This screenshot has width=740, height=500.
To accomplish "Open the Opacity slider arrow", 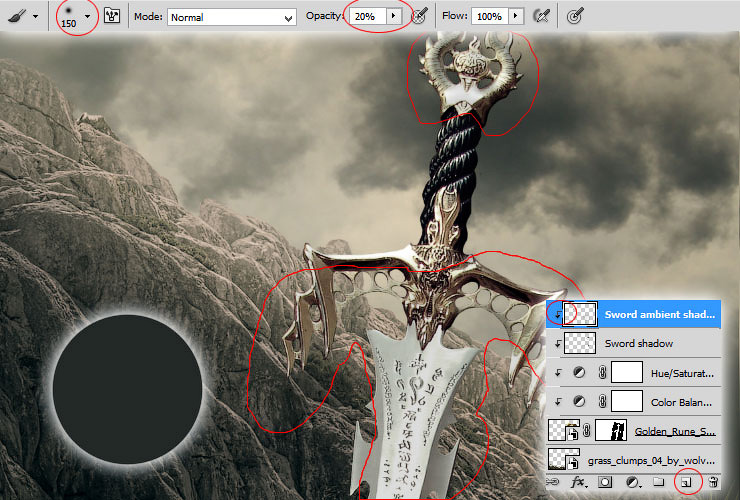I will coord(393,17).
